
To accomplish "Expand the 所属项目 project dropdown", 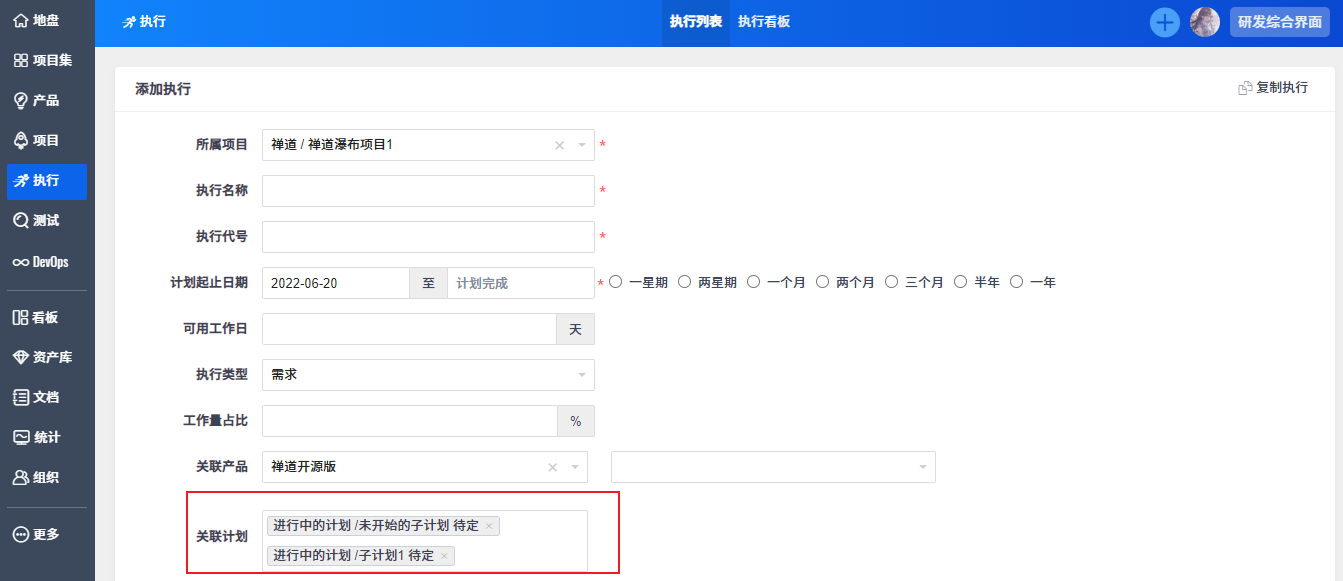I will coord(582,145).
